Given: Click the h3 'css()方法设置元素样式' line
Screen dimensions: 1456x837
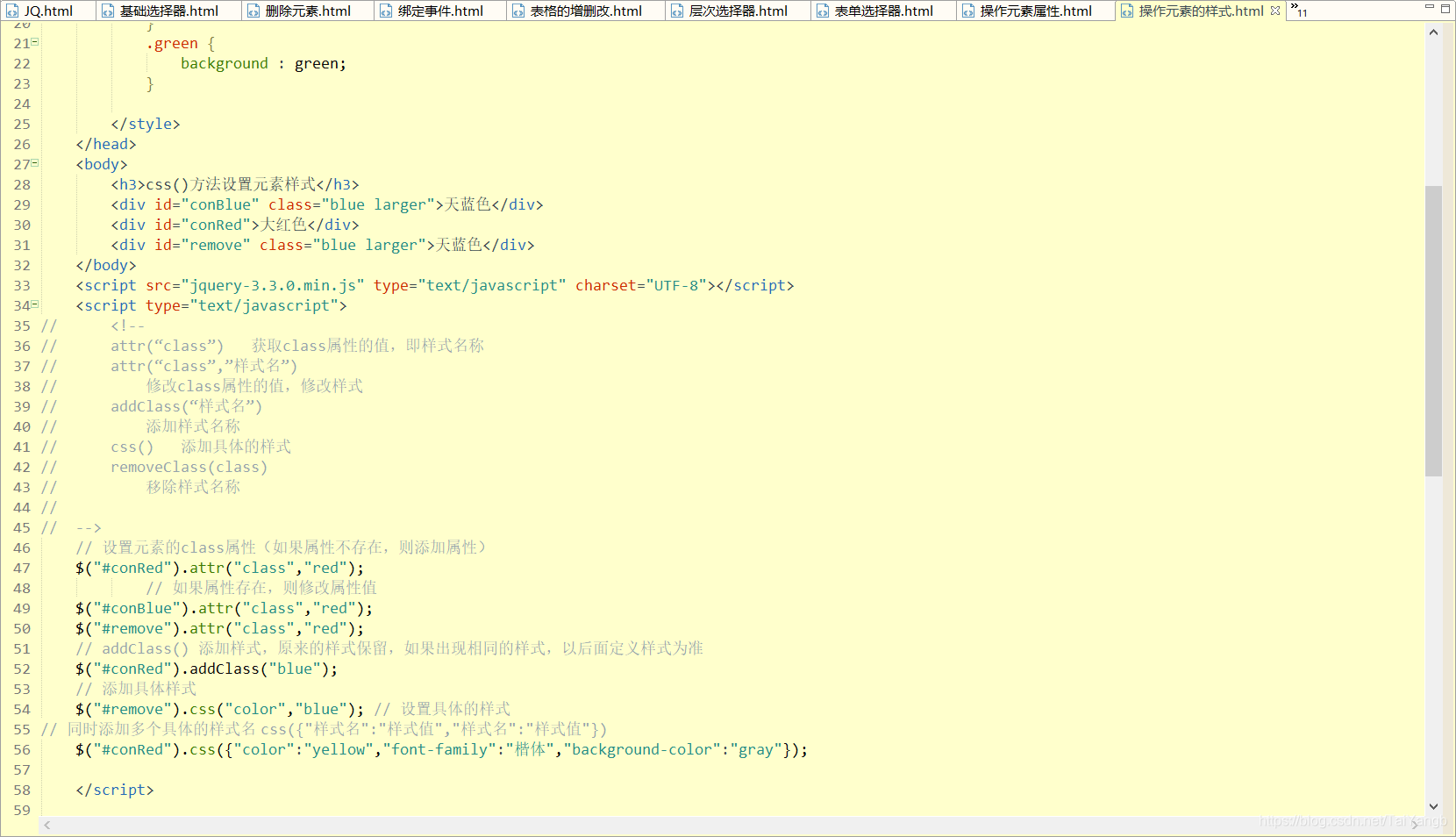Looking at the screenshot, I should pyautogui.click(x=235, y=184).
